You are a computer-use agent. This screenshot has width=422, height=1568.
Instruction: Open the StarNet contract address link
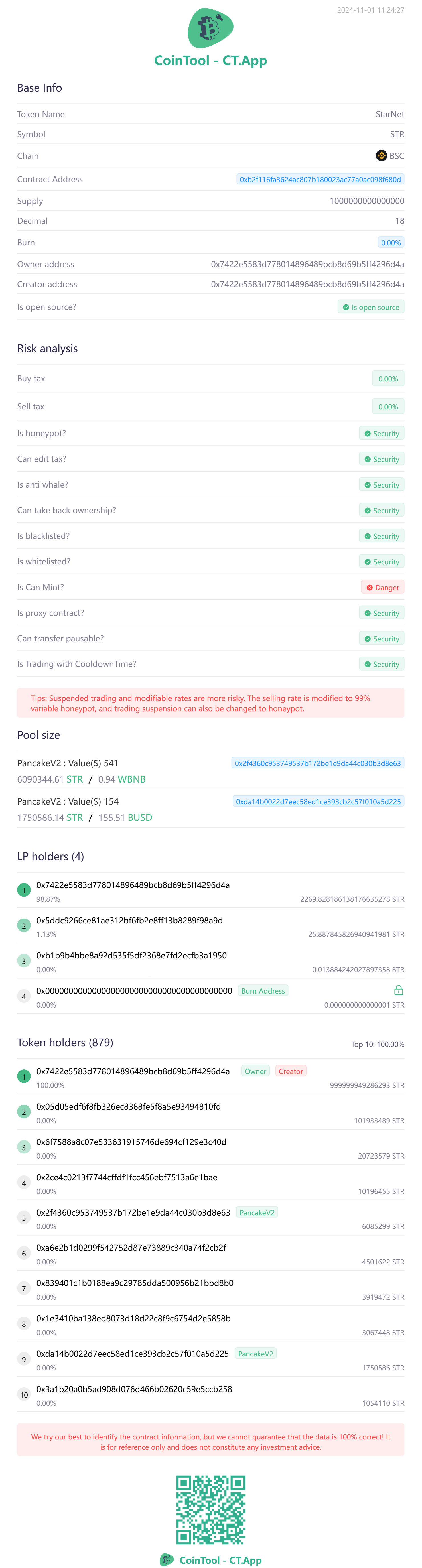tap(320, 180)
